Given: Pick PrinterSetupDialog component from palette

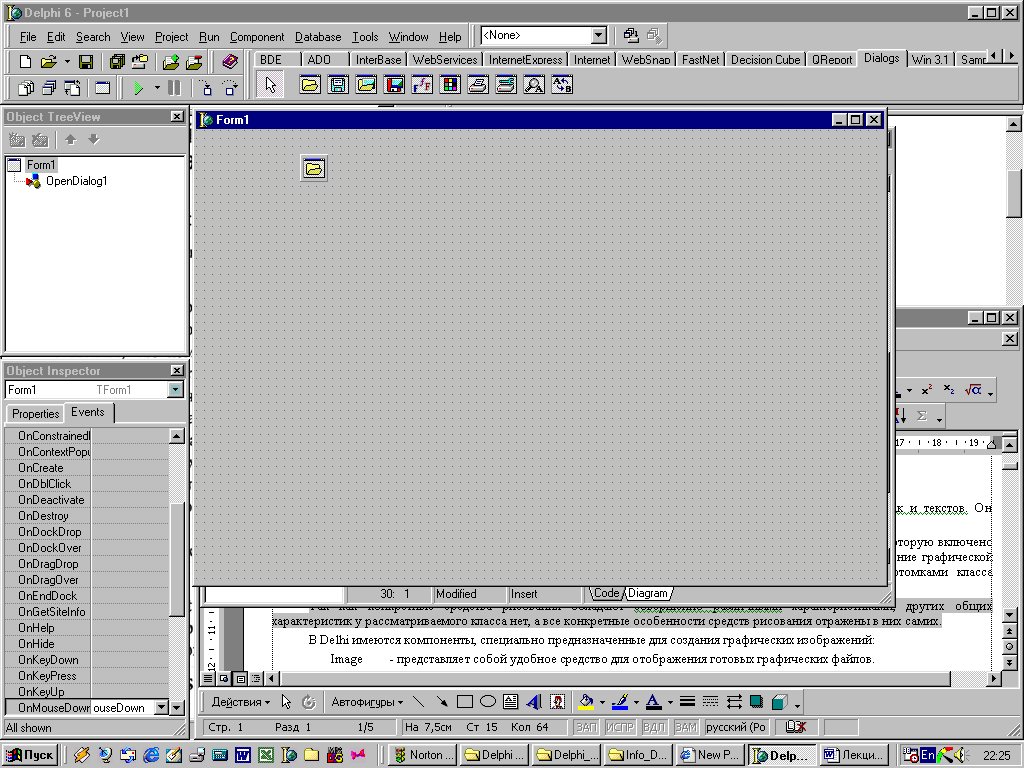Looking at the screenshot, I should [x=506, y=85].
